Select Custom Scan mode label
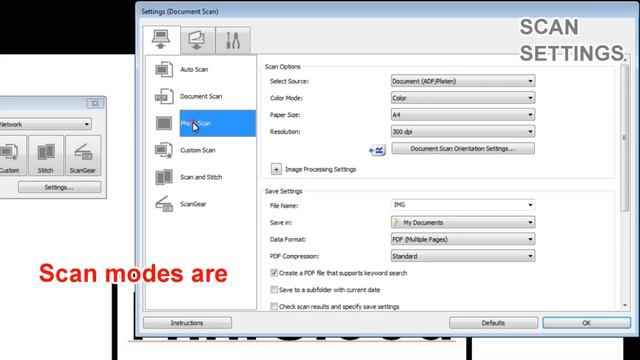640x360 pixels. pyautogui.click(x=198, y=150)
